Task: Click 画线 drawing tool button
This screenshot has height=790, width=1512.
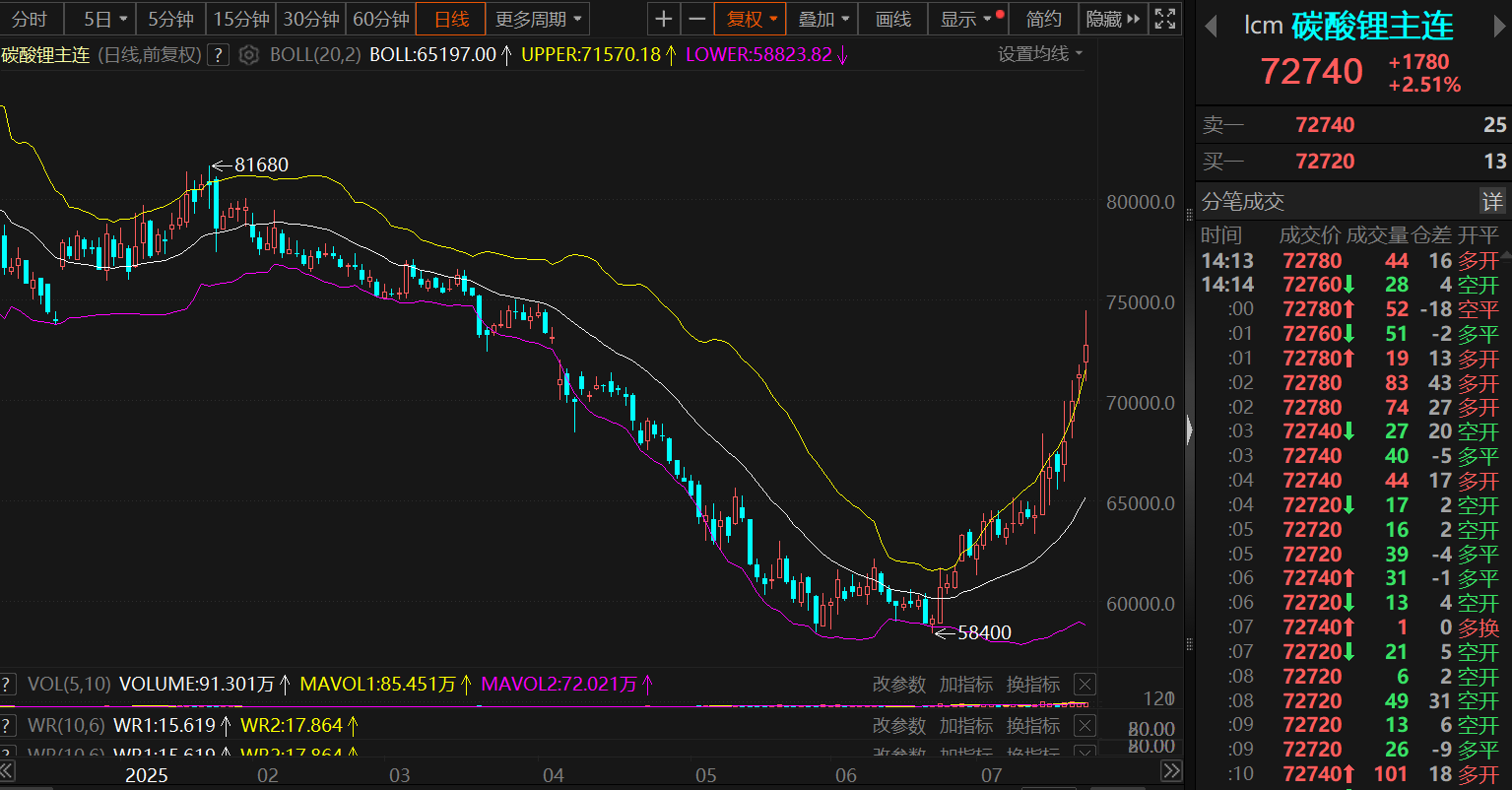Action: [893, 19]
